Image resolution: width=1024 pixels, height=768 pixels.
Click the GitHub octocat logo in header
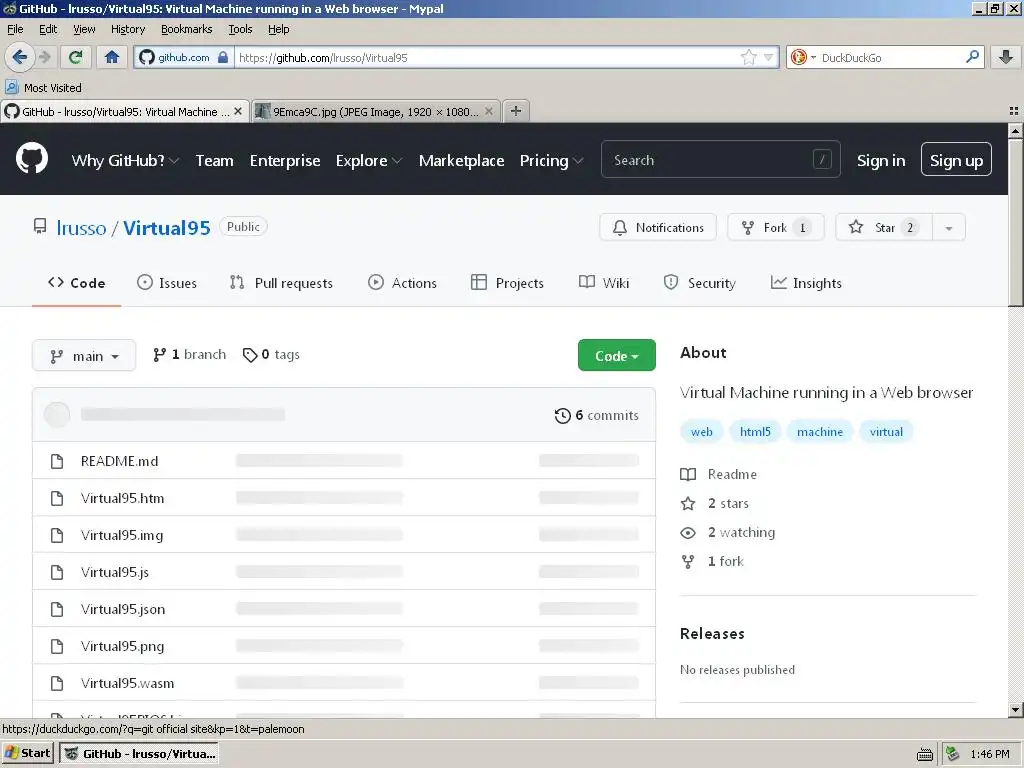32,159
